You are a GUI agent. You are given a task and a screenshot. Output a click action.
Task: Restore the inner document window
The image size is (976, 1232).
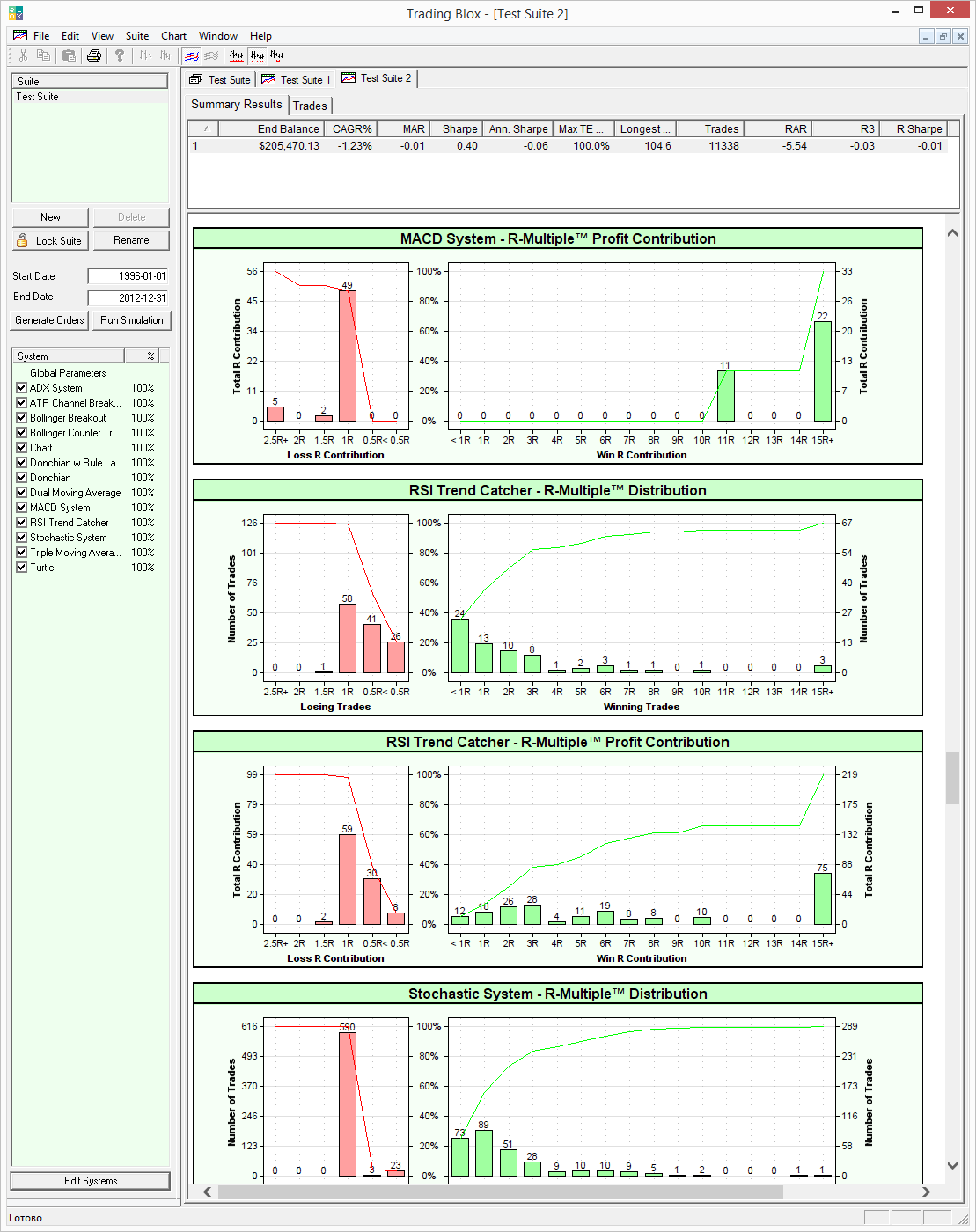pos(943,36)
